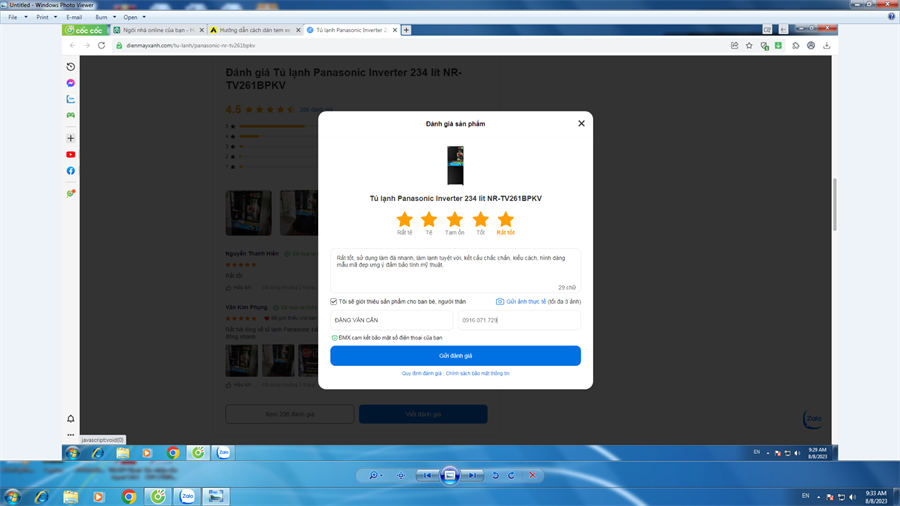Open History icon in Cốc Cốc sidebar
The width and height of the screenshot is (900, 506).
[x=71, y=67]
